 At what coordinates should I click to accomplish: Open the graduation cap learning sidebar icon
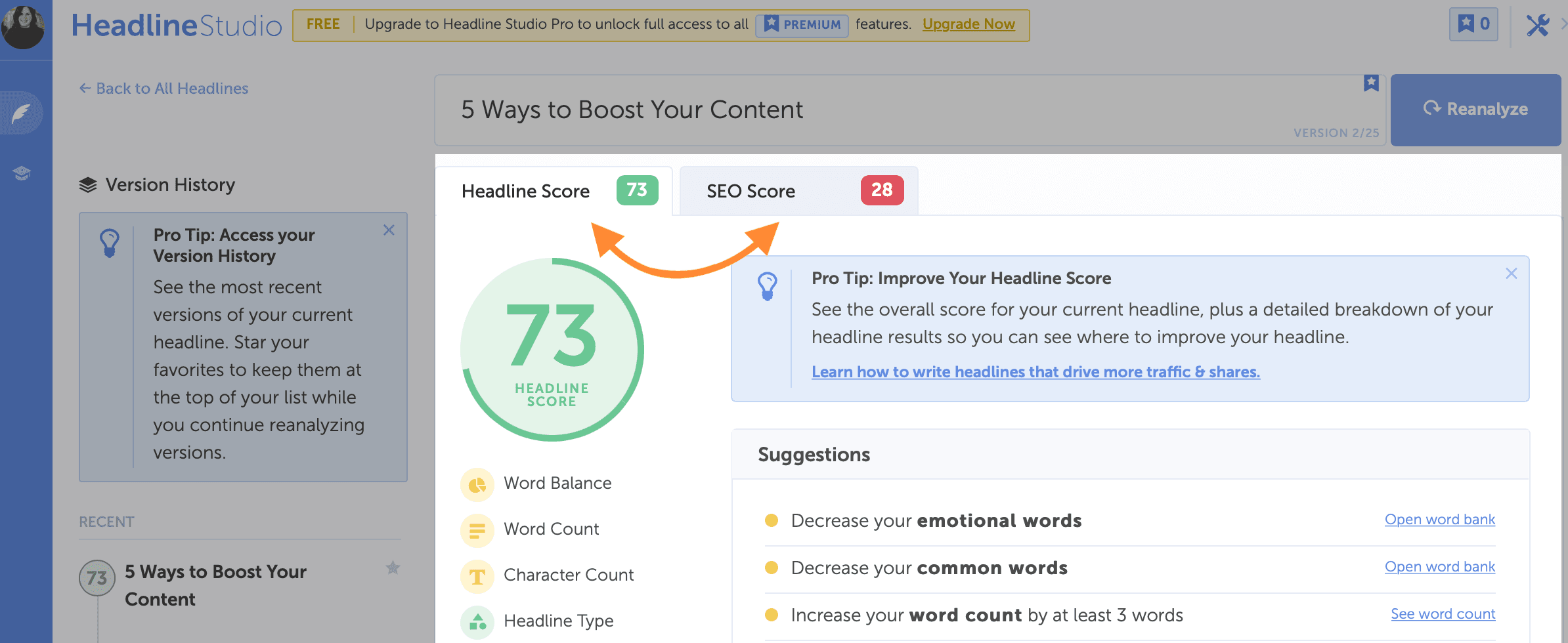pyautogui.click(x=22, y=173)
